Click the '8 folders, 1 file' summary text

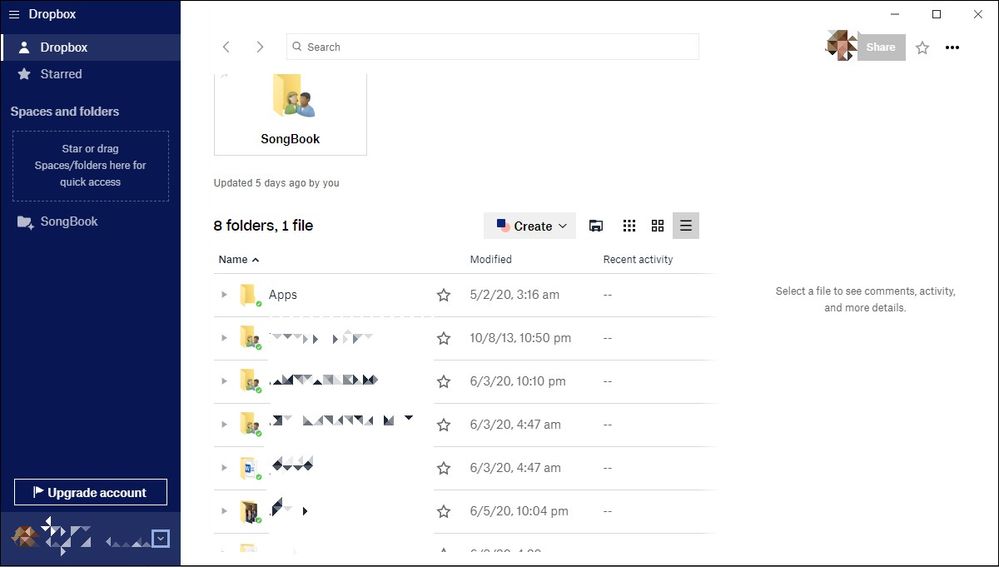pos(263,226)
